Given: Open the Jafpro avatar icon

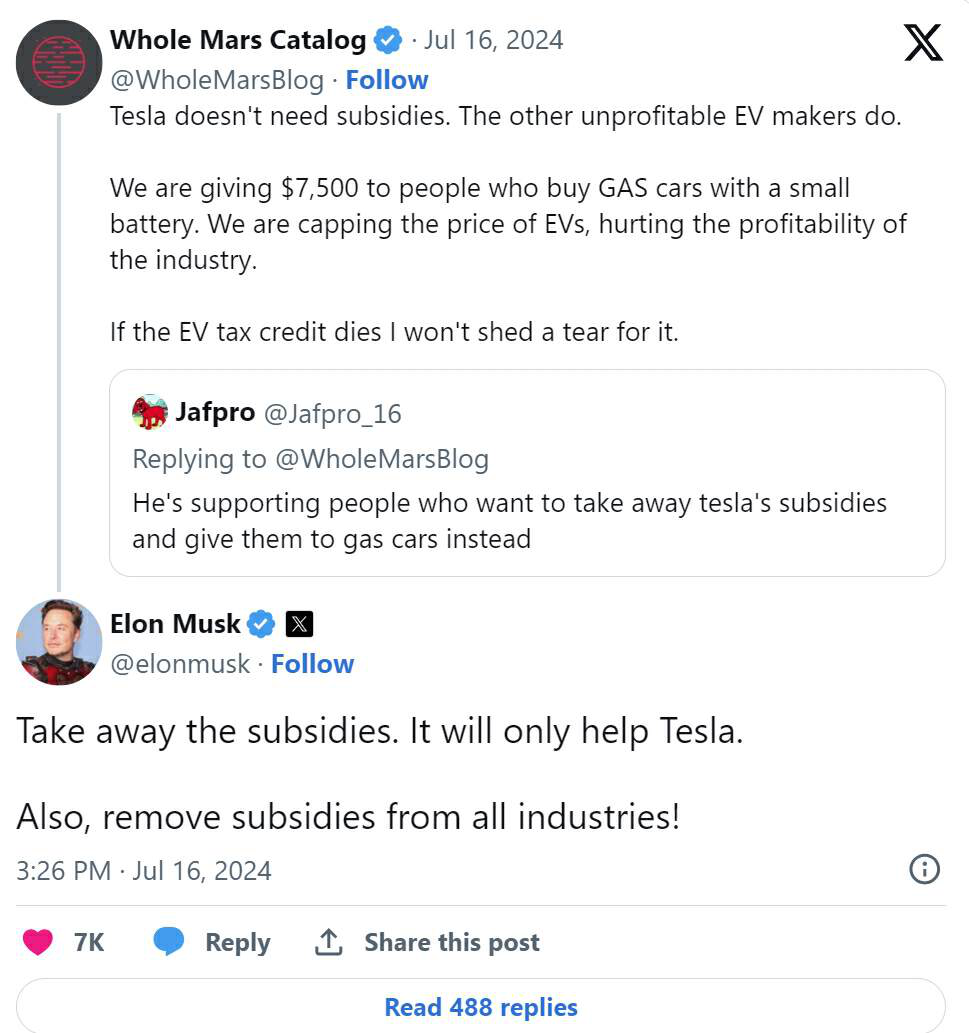Looking at the screenshot, I should tap(150, 412).
